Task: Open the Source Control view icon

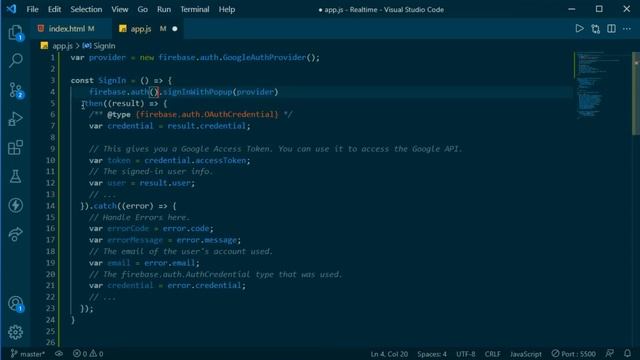Action: click(x=16, y=90)
